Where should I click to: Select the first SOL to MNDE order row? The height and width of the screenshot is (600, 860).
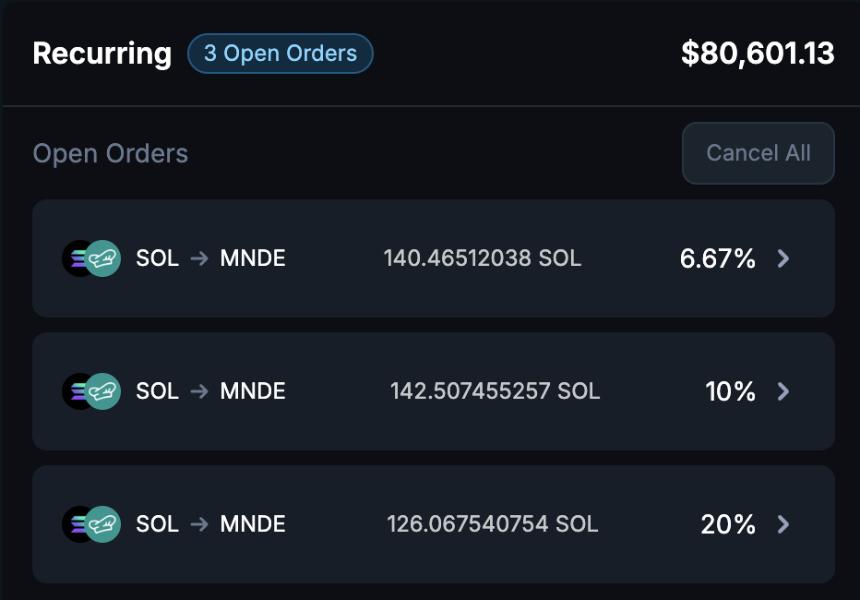point(430,258)
